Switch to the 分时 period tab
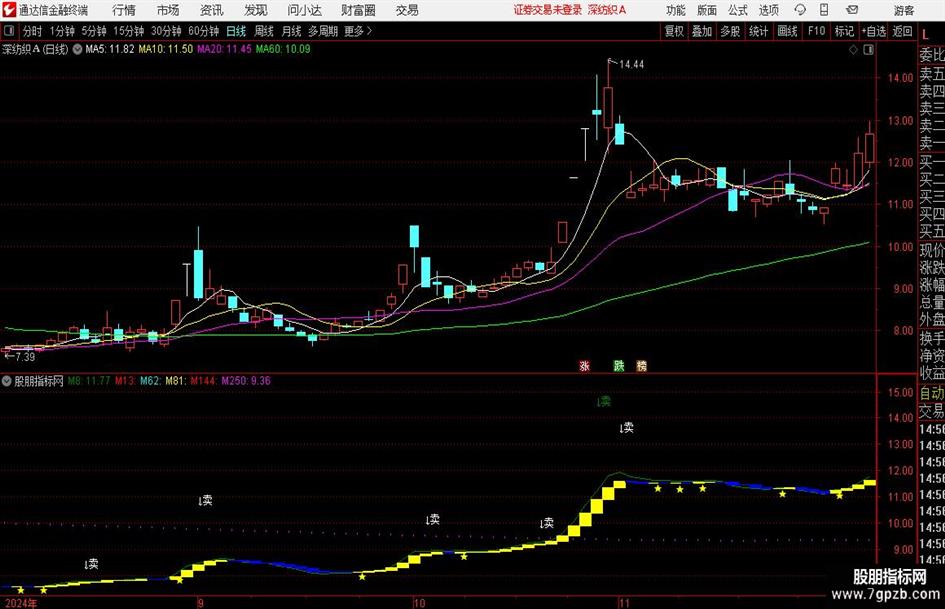945x609 pixels. pyautogui.click(x=33, y=31)
